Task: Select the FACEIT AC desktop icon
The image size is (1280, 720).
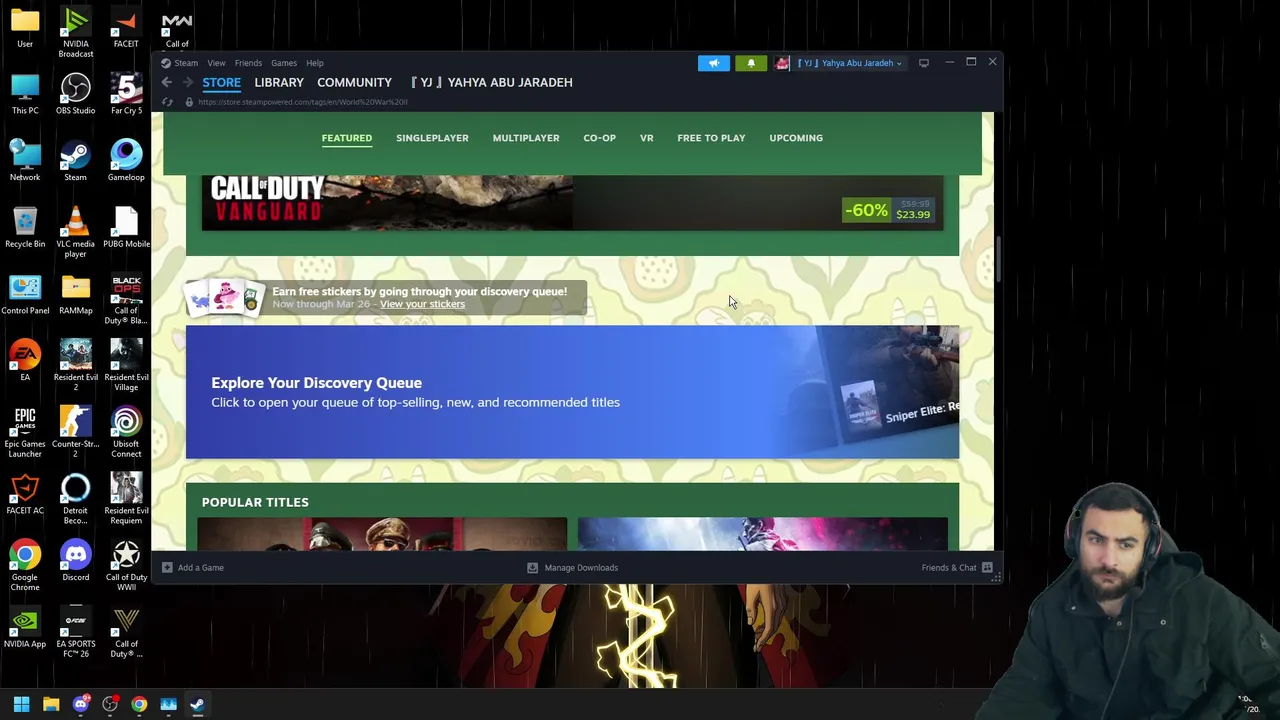Action: 25,495
